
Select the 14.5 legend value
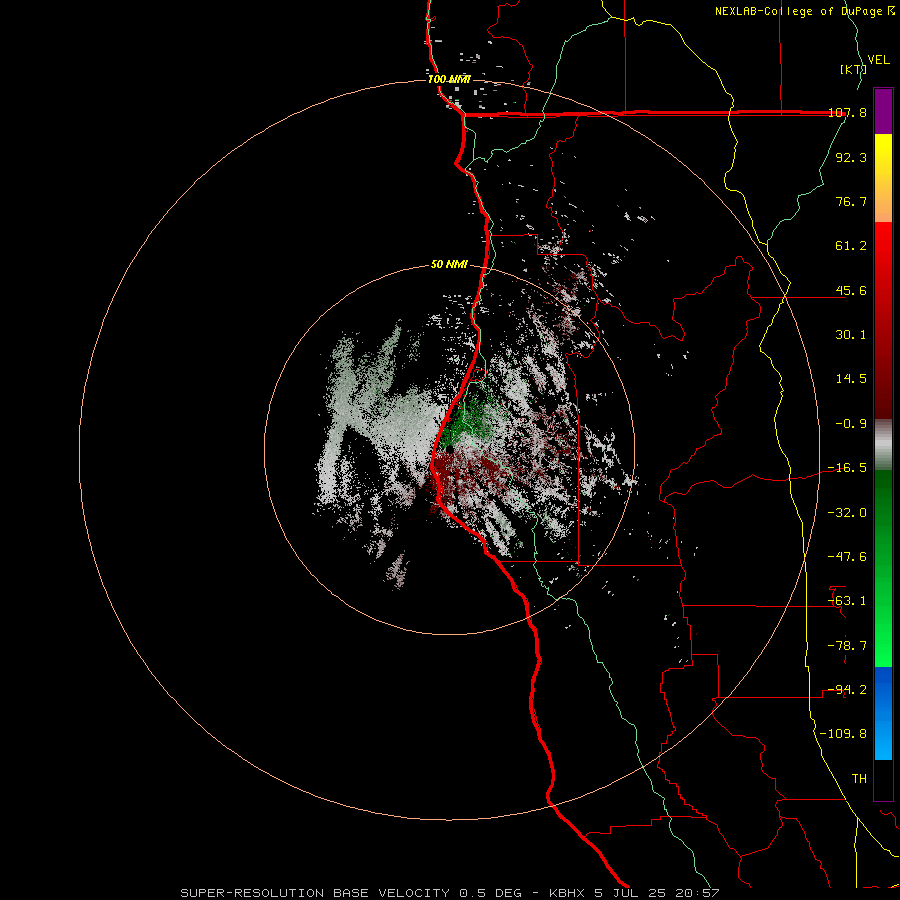pos(851,379)
